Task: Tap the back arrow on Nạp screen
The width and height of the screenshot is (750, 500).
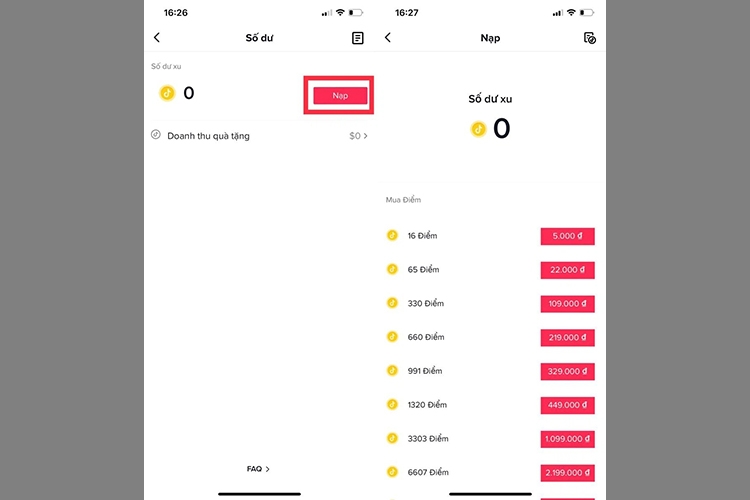Action: click(388, 37)
